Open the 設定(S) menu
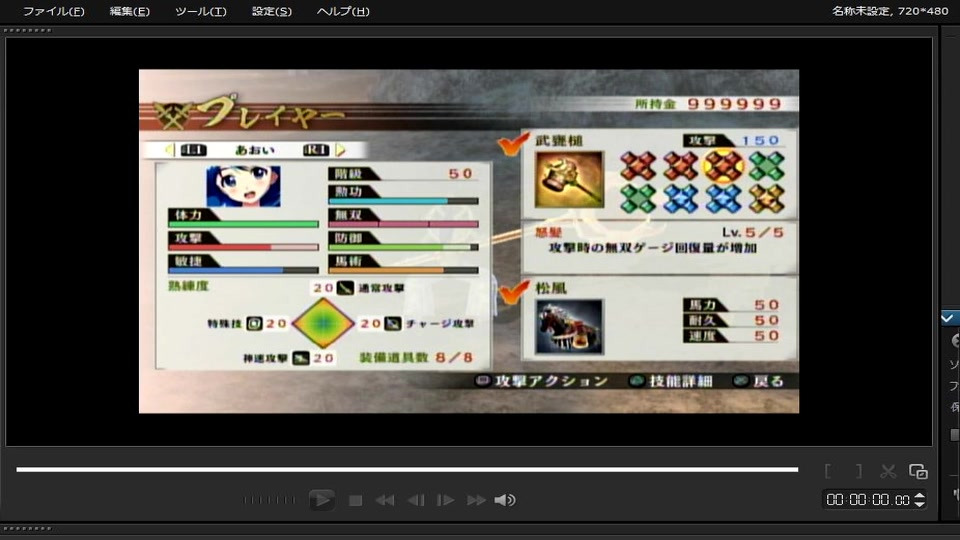The width and height of the screenshot is (960, 540). pyautogui.click(x=271, y=11)
